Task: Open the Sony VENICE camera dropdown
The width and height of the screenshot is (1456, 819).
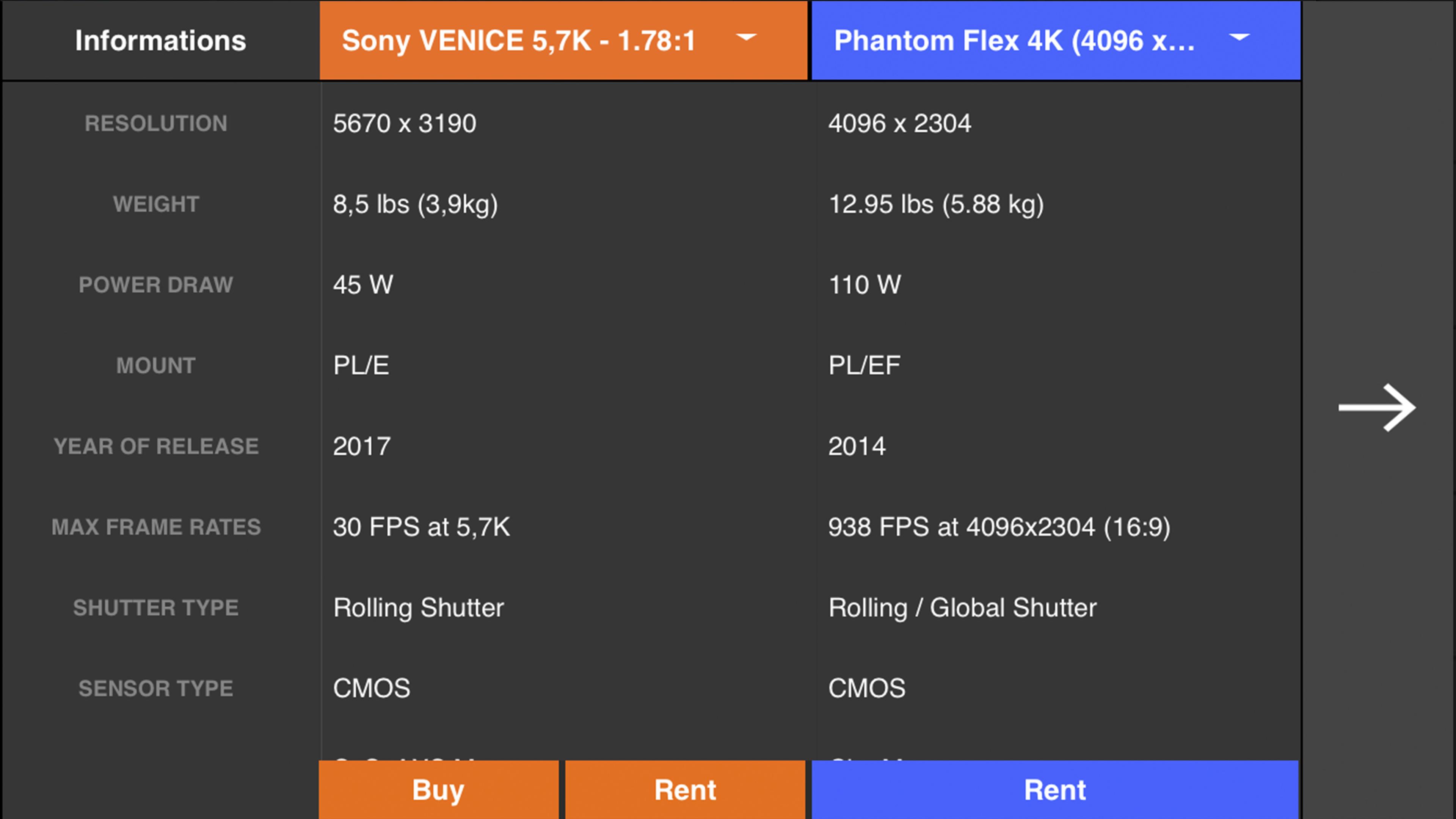Action: (x=563, y=40)
